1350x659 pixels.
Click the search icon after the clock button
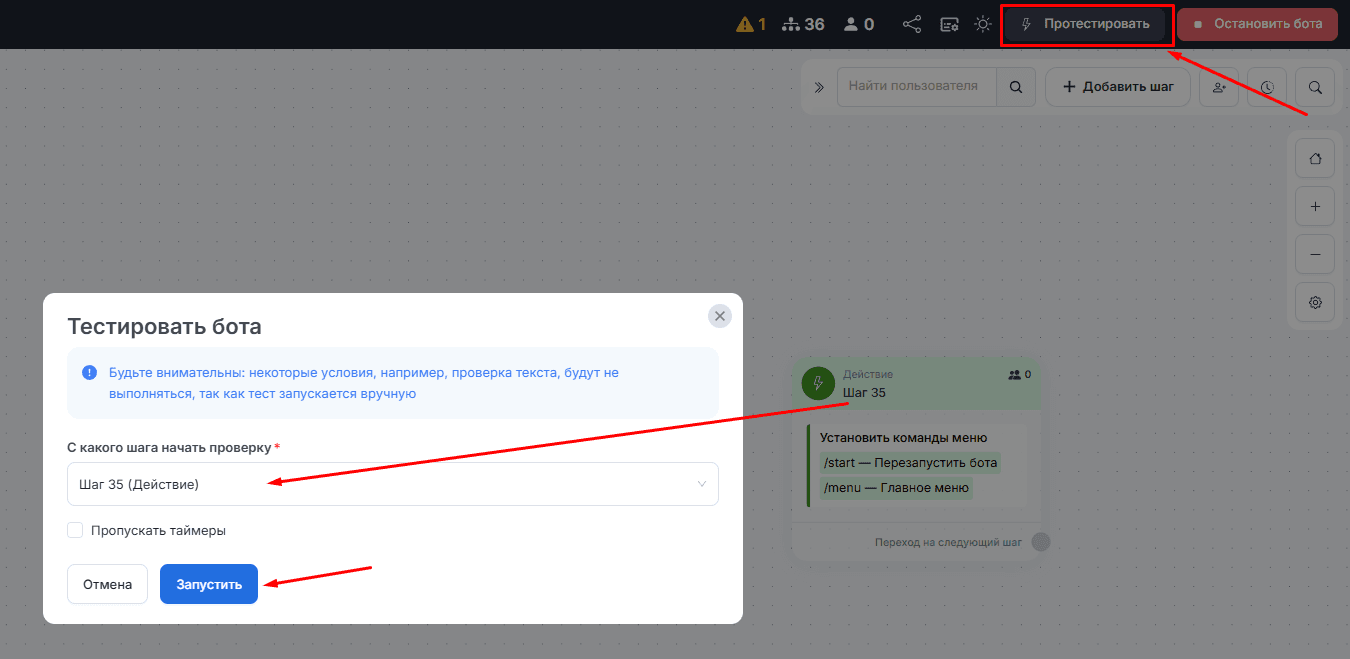1315,87
